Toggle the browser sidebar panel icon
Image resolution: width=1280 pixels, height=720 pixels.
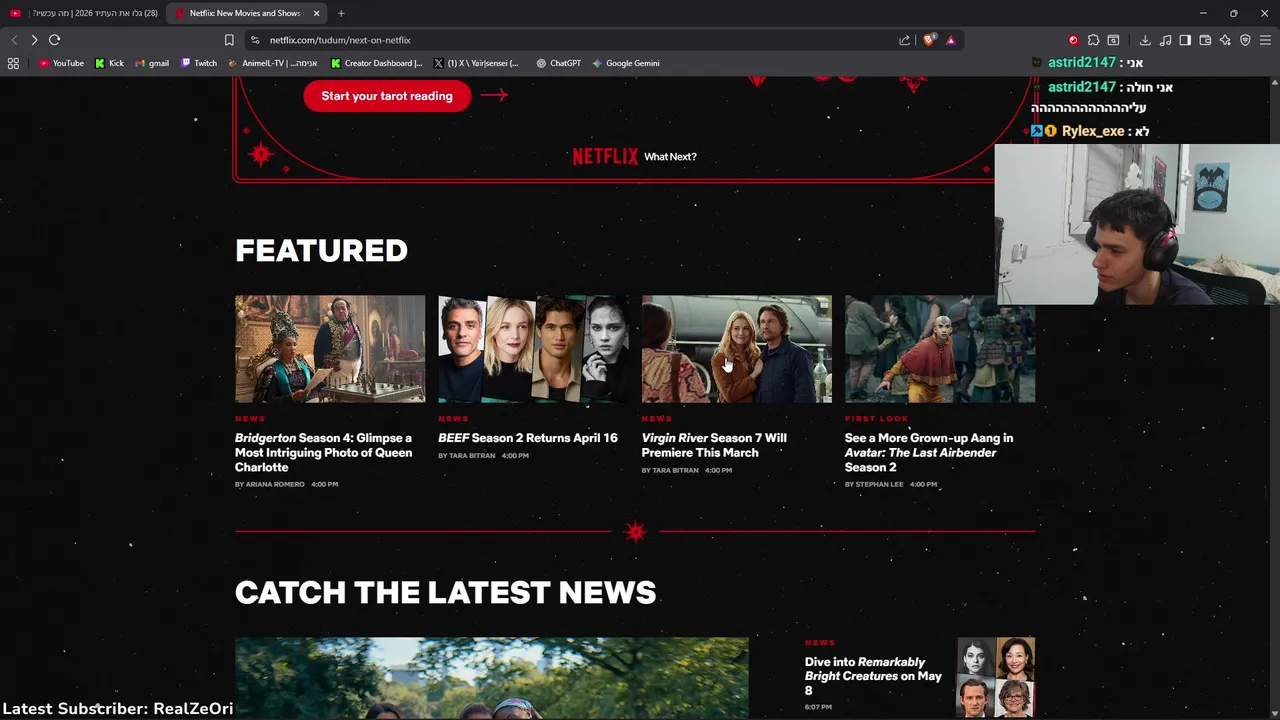click(1185, 40)
